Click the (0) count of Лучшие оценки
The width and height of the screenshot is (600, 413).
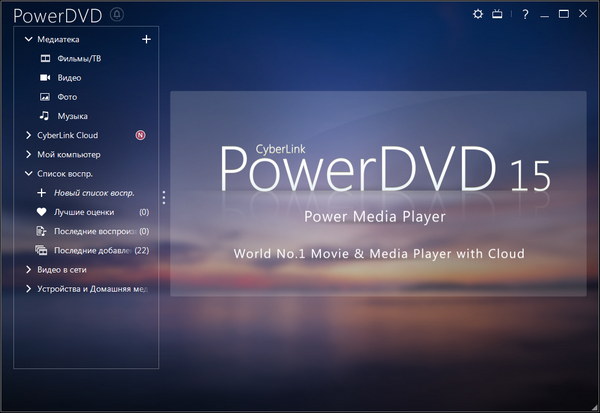pos(144,212)
